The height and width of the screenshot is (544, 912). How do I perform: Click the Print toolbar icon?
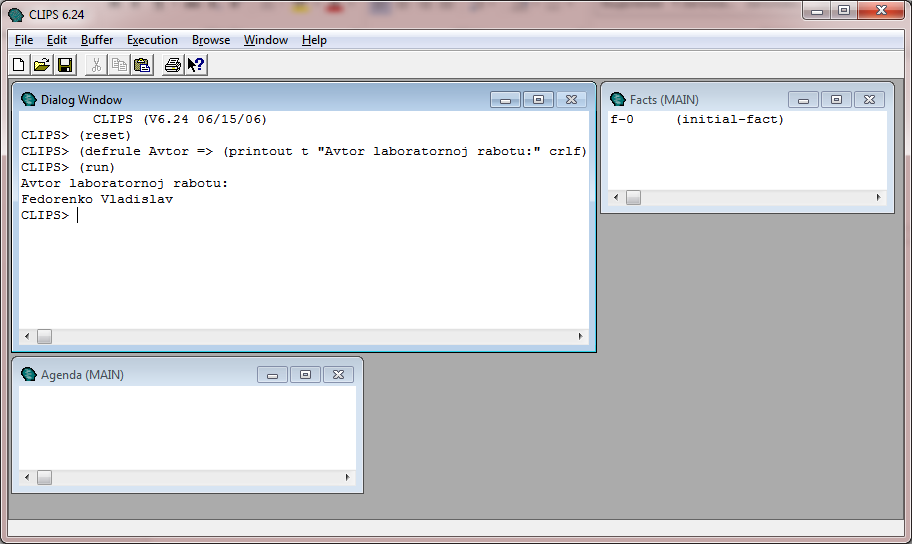[x=173, y=65]
